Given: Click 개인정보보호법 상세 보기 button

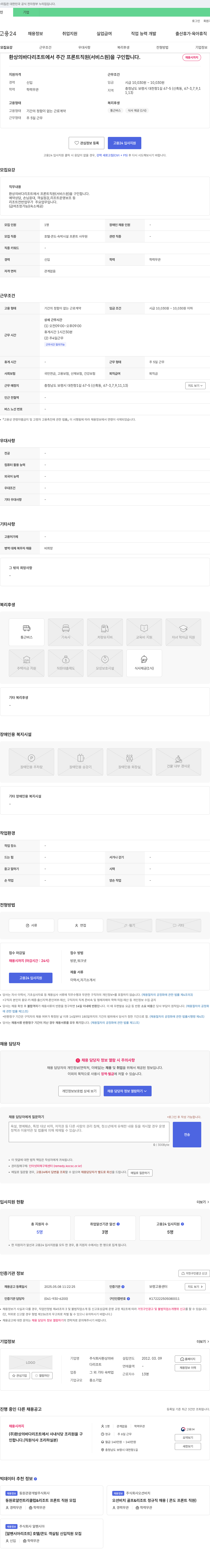Looking at the screenshot, I should click(79, 1091).
